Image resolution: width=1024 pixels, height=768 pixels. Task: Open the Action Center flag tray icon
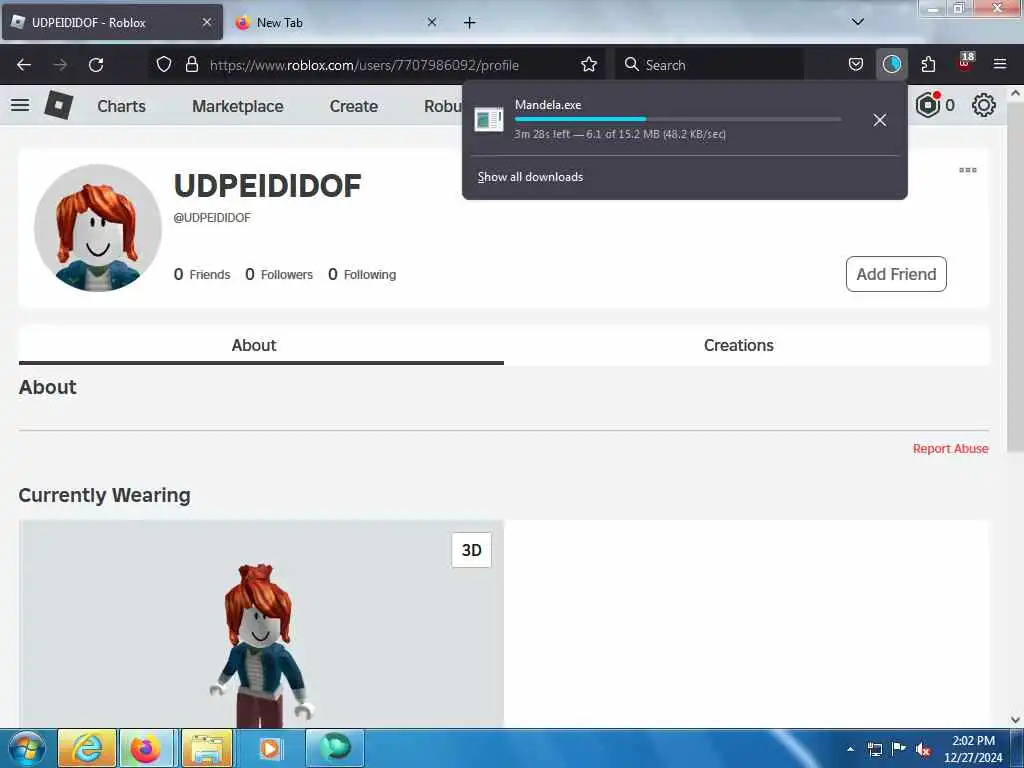click(x=899, y=749)
